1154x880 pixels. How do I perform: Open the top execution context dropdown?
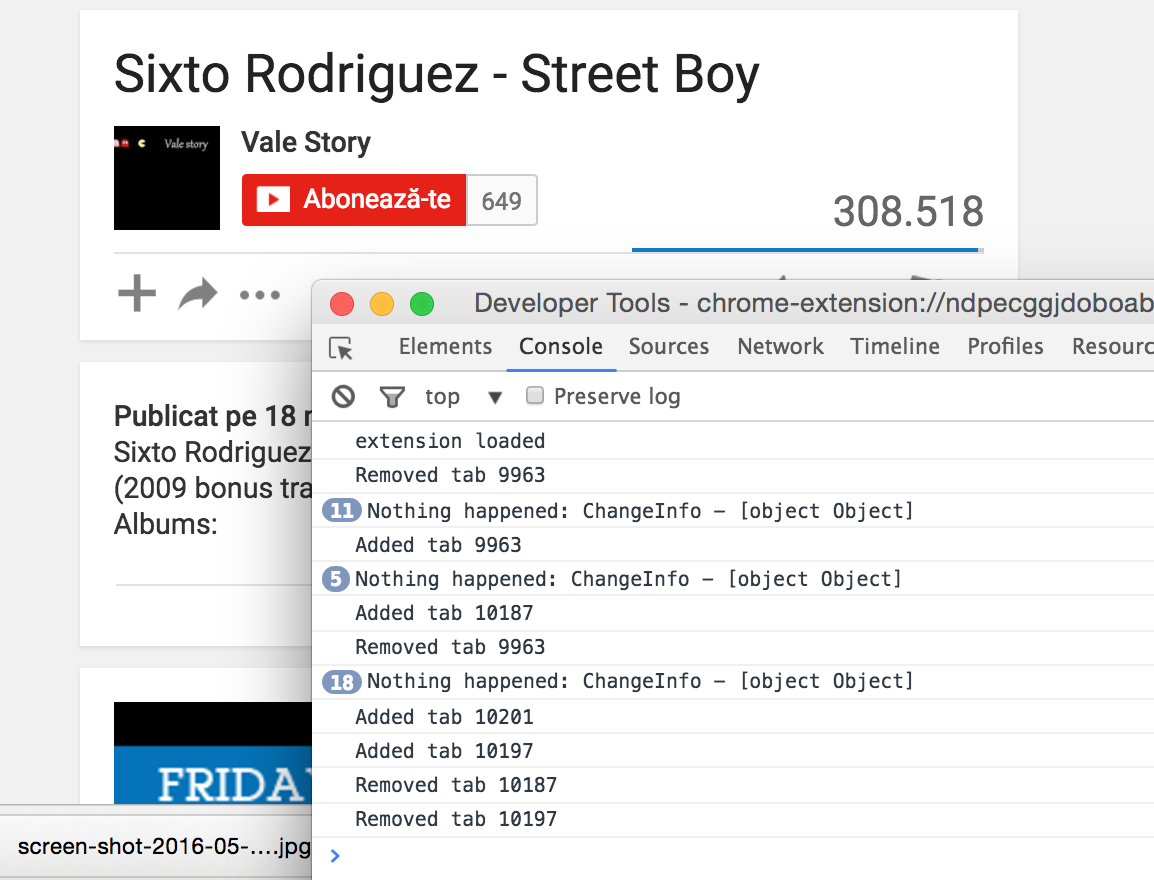pos(464,397)
